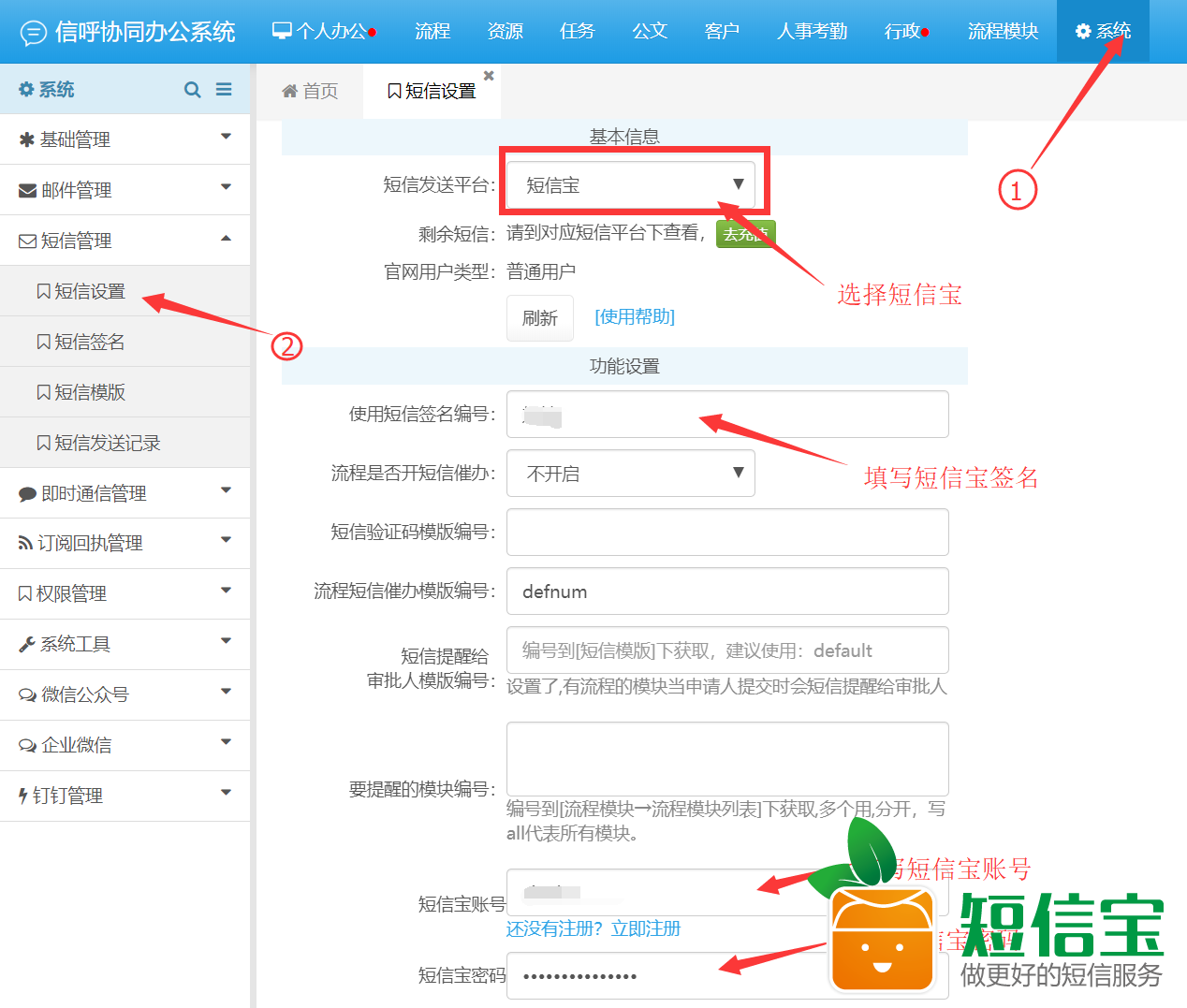Open 短信发送平台 dropdown showing 短信宝
Screen dimensions: 1187x1008
[x=630, y=184]
